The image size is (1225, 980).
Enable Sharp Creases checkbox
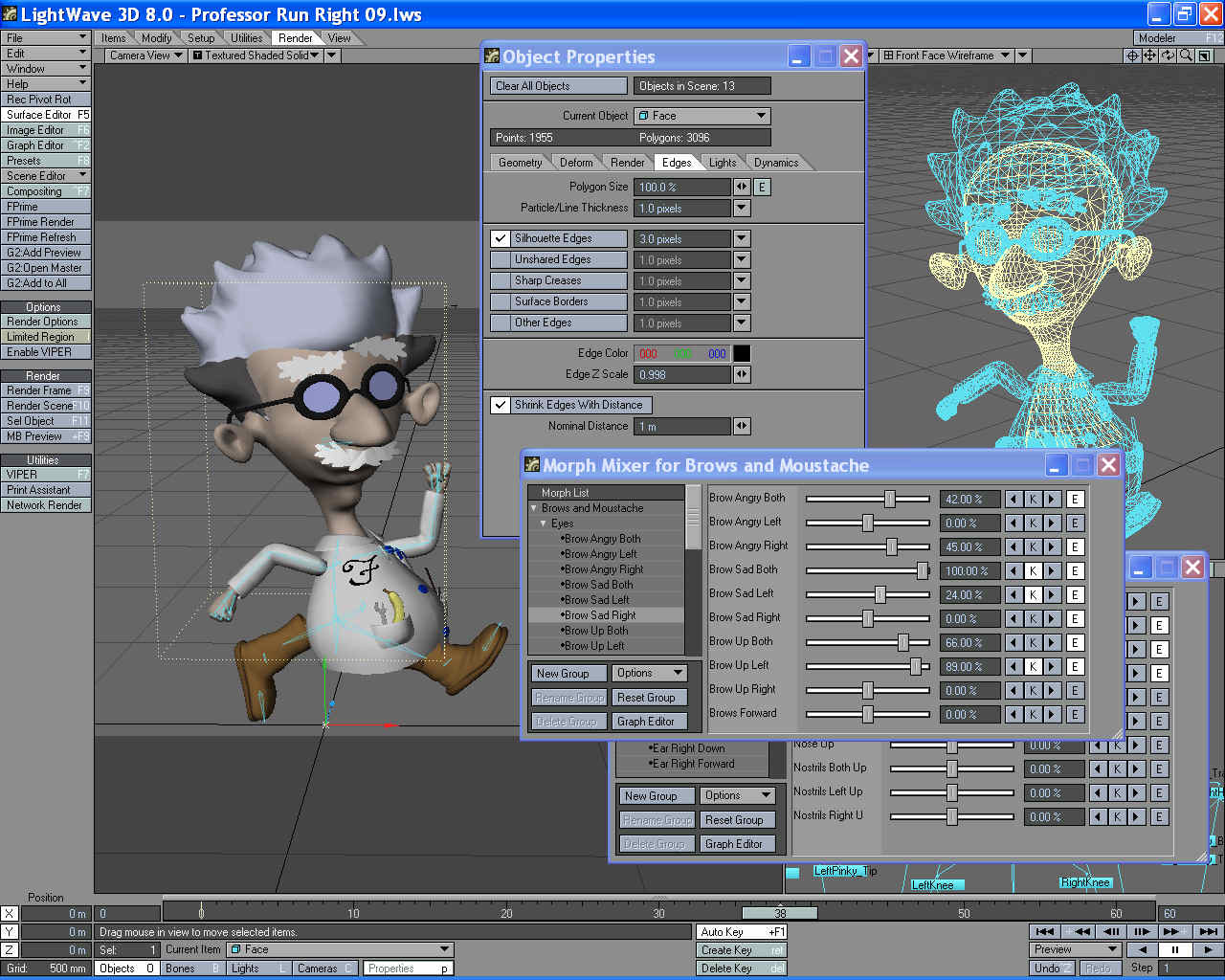pos(500,281)
